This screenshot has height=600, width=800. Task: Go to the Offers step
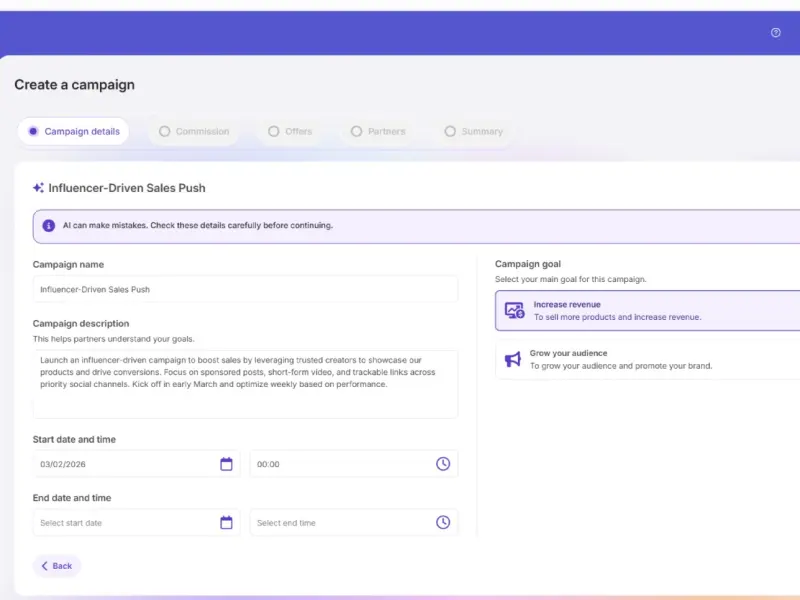290,132
